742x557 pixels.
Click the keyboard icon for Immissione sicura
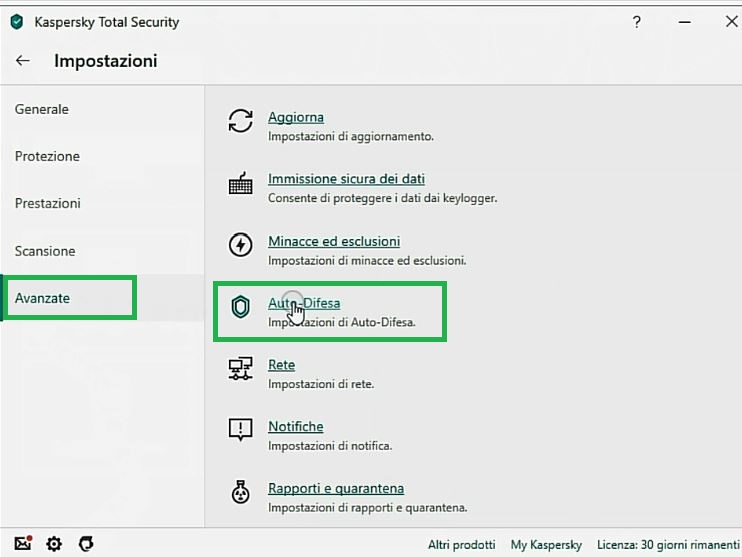[240, 183]
